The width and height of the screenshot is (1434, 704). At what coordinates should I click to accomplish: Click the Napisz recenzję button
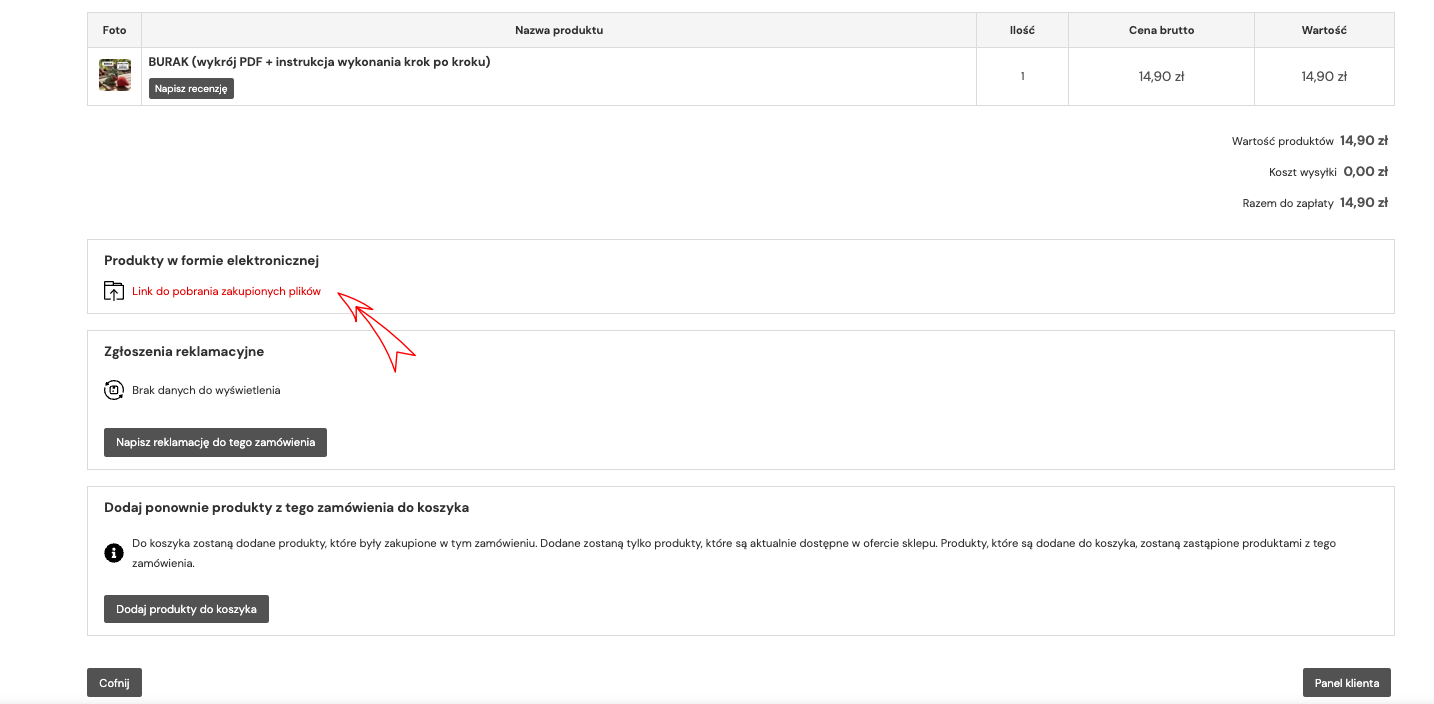(191, 88)
